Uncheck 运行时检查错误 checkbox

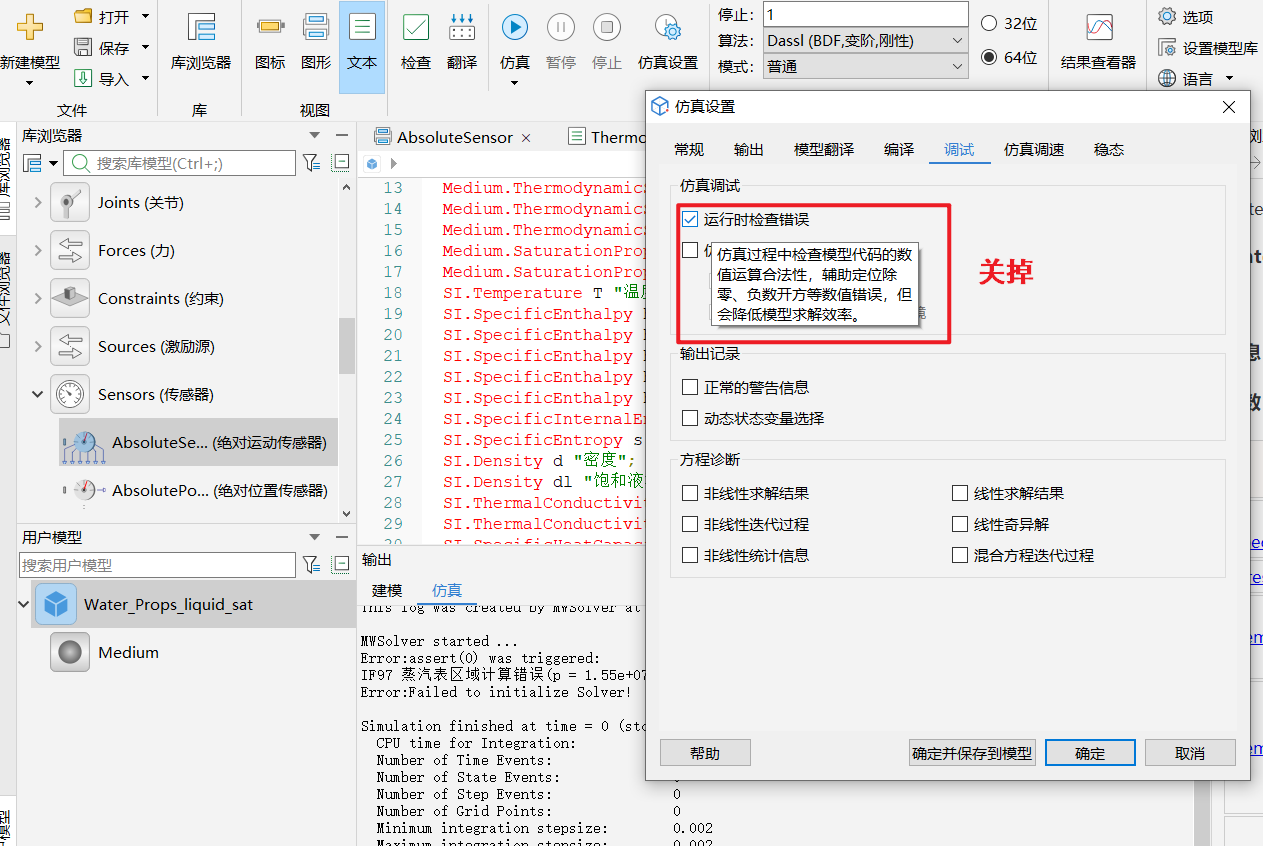690,219
